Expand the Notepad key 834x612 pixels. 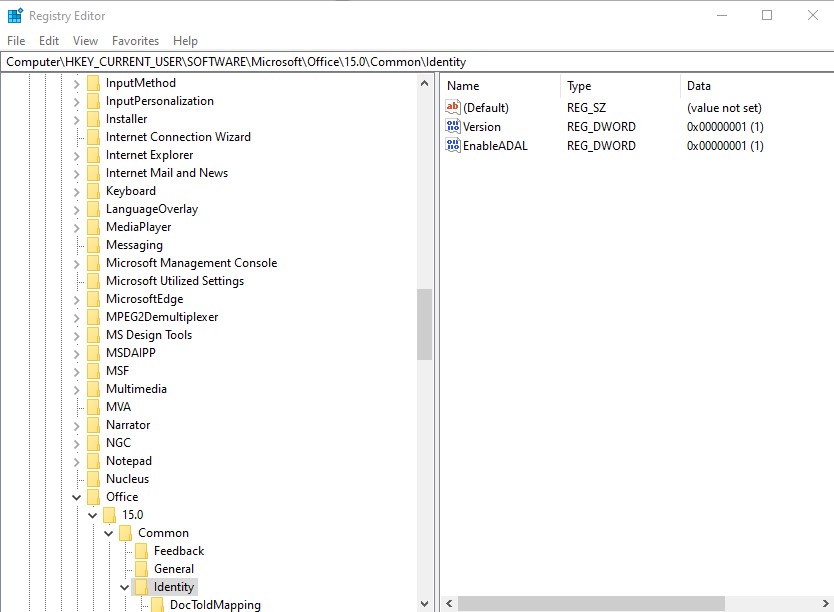[77, 462]
